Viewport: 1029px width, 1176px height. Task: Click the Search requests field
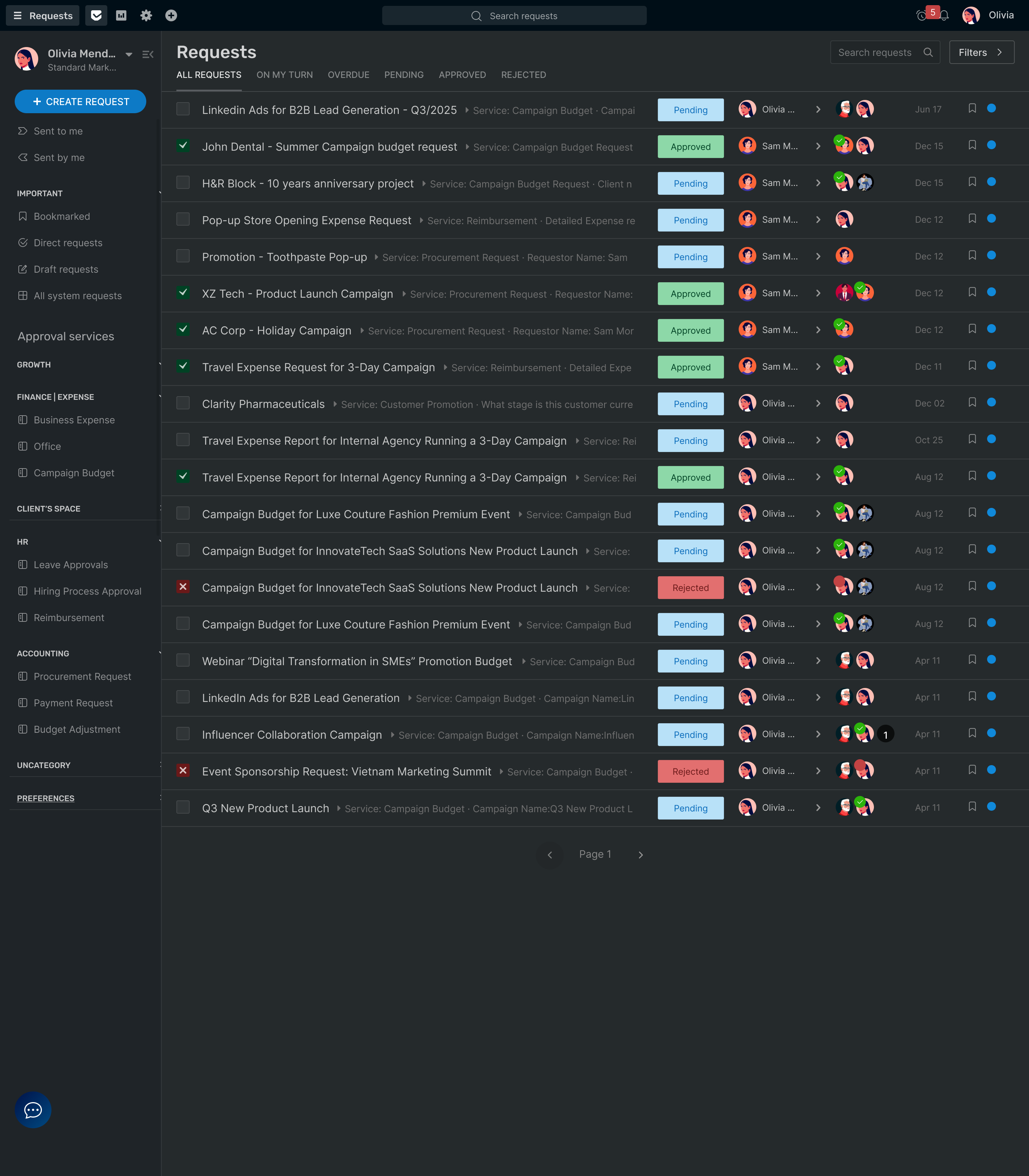point(514,15)
